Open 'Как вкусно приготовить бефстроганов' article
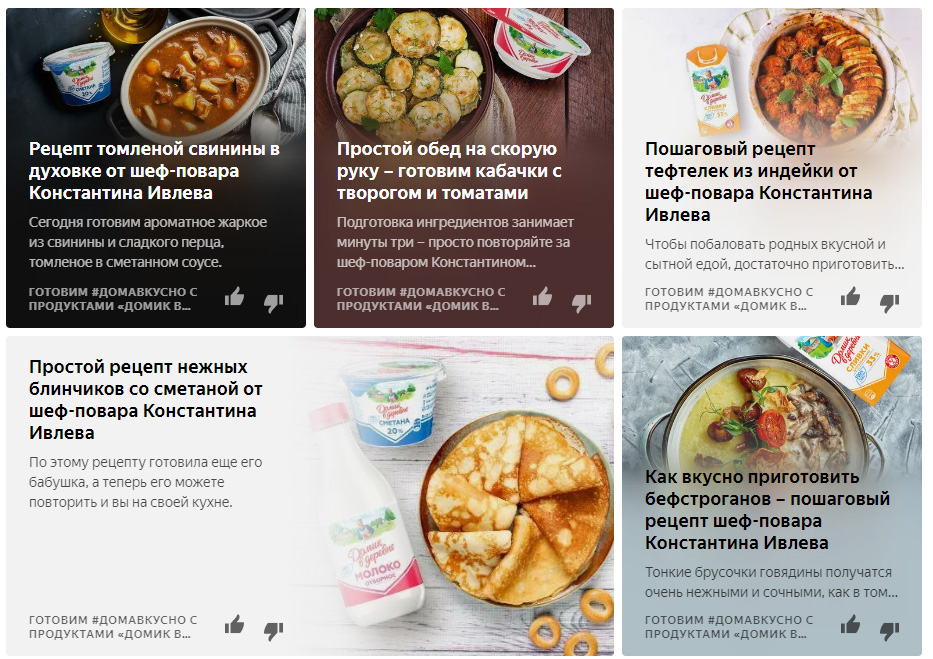The image size is (933, 659). (768, 510)
